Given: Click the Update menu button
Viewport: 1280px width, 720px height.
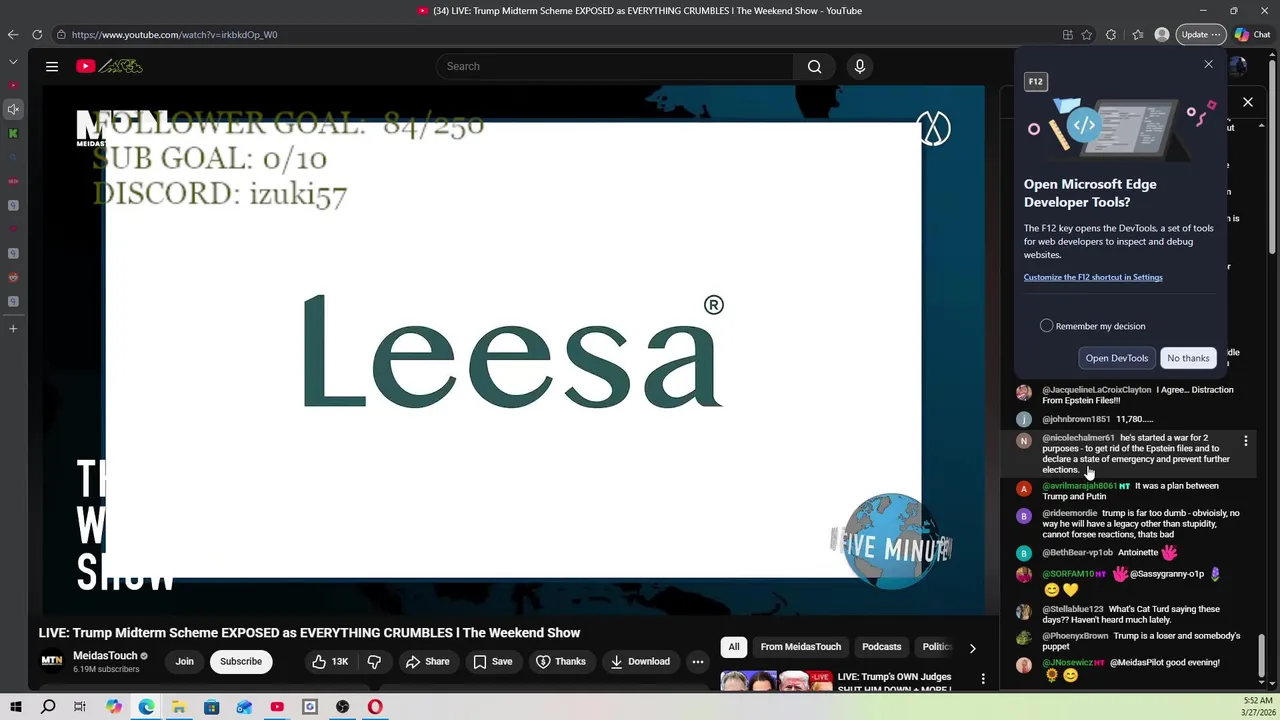Looking at the screenshot, I should point(1200,34).
